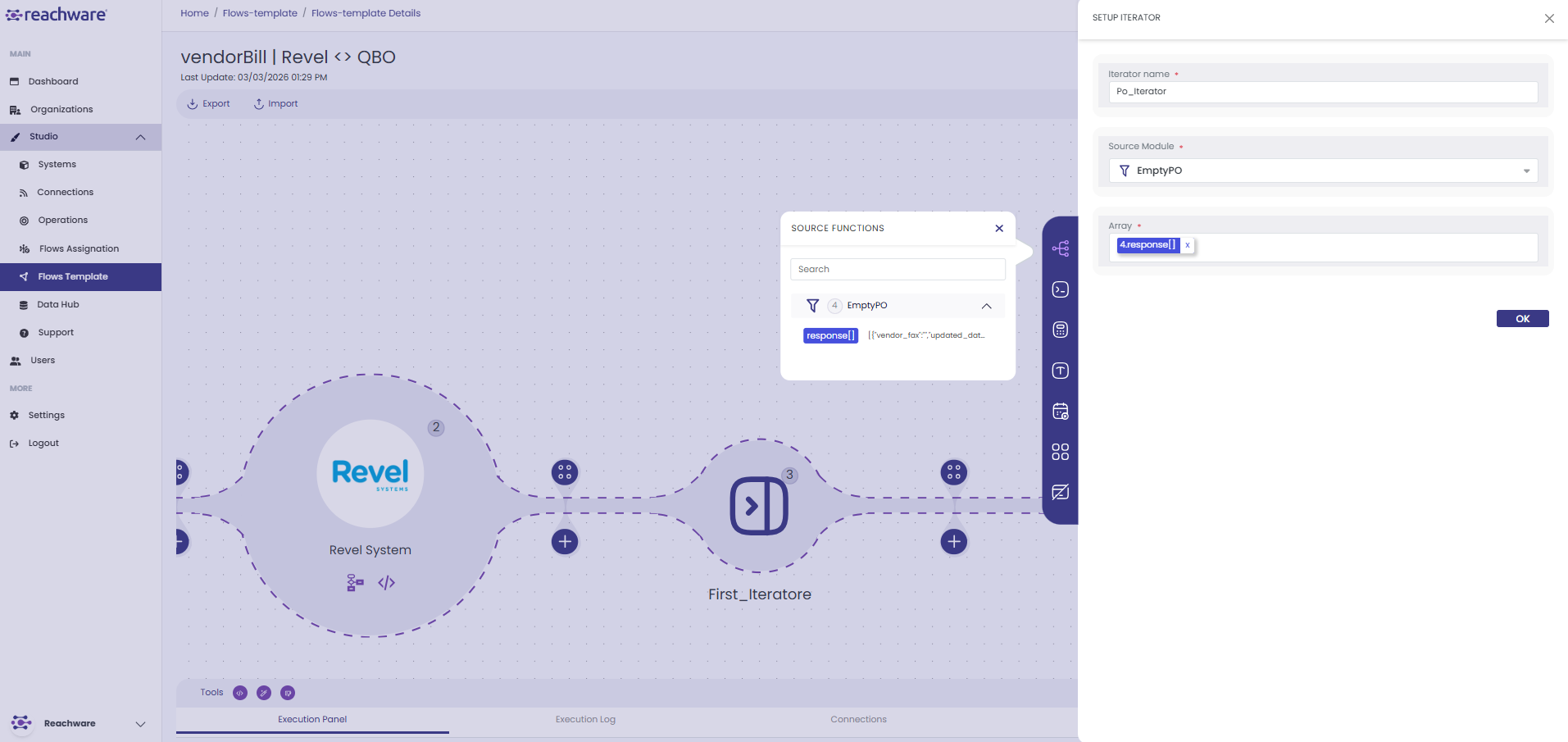The width and height of the screenshot is (1568, 742).
Task: Click the Import button
Action: tap(275, 104)
